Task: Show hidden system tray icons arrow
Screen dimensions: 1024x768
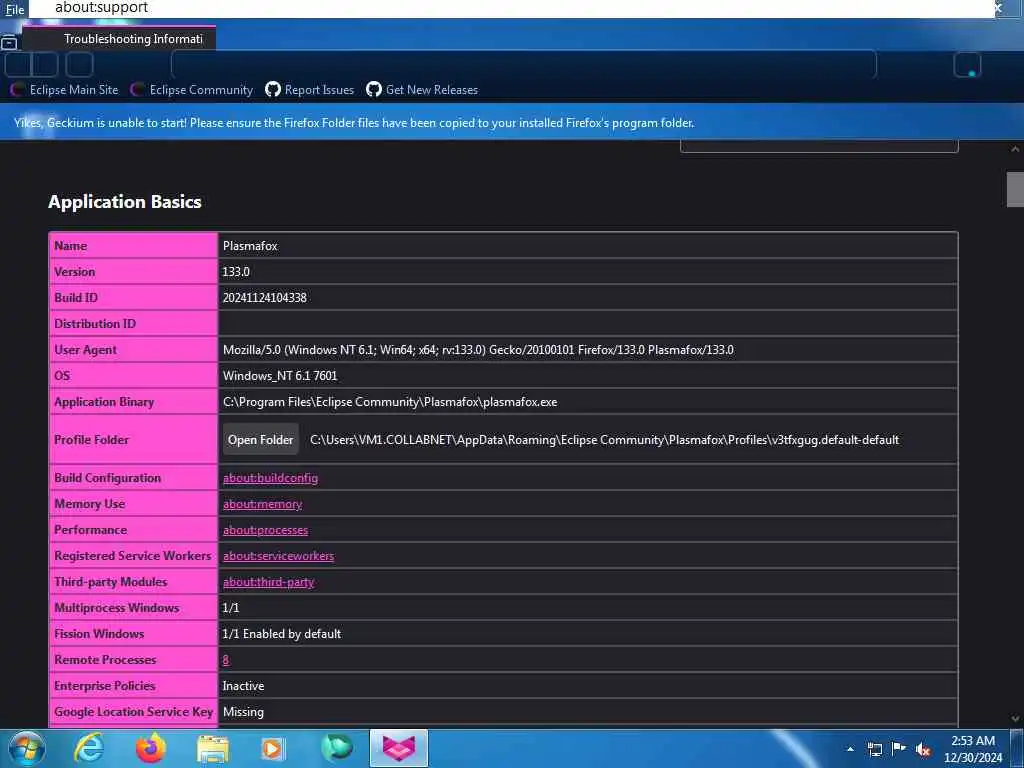Action: (x=850, y=749)
